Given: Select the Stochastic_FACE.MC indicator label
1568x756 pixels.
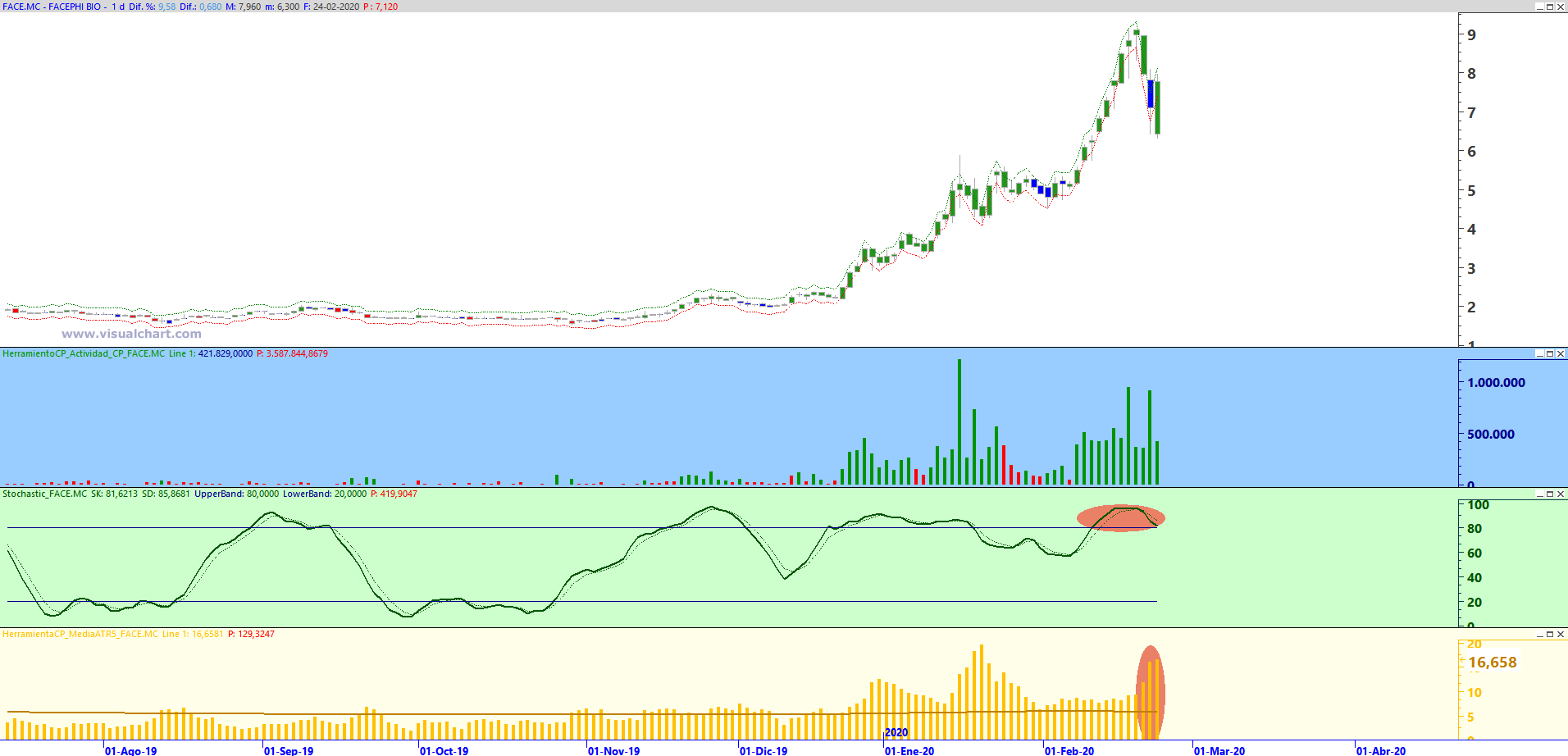Looking at the screenshot, I should point(44,494).
